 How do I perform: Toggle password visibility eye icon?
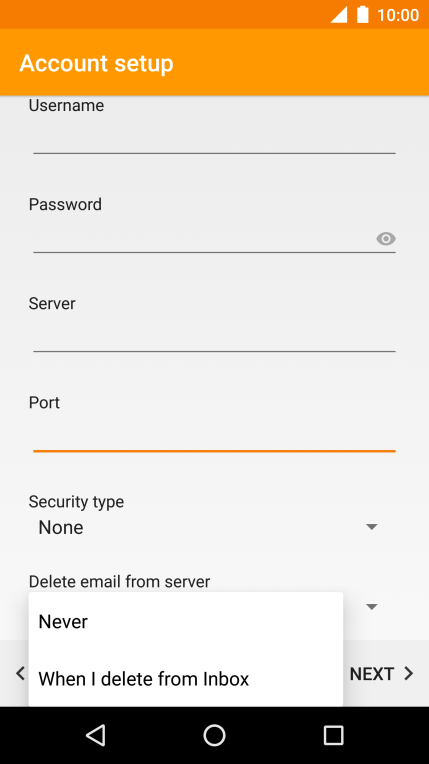coord(386,239)
